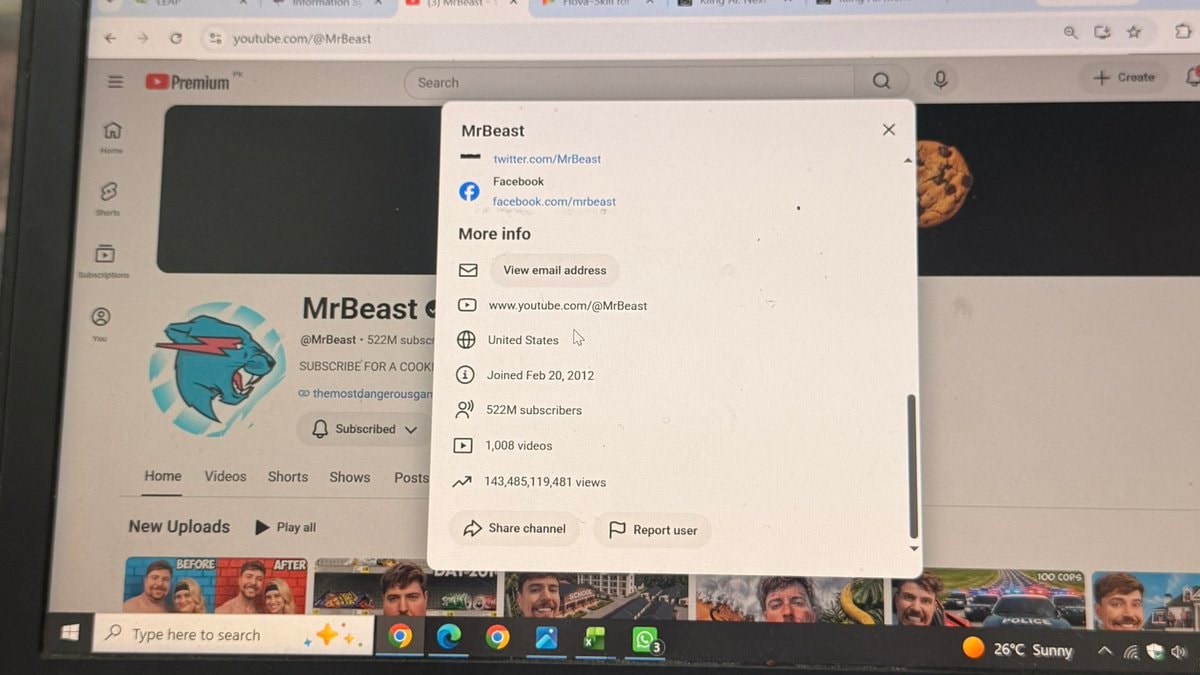
Task: Open the browser extensions puzzle icon
Action: (1184, 31)
